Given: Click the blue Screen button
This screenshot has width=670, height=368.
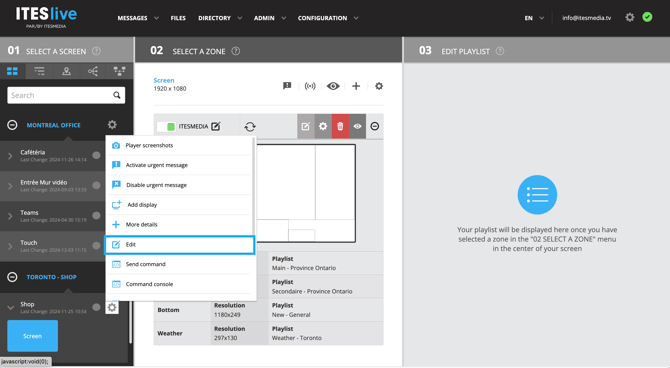Looking at the screenshot, I should pos(32,336).
